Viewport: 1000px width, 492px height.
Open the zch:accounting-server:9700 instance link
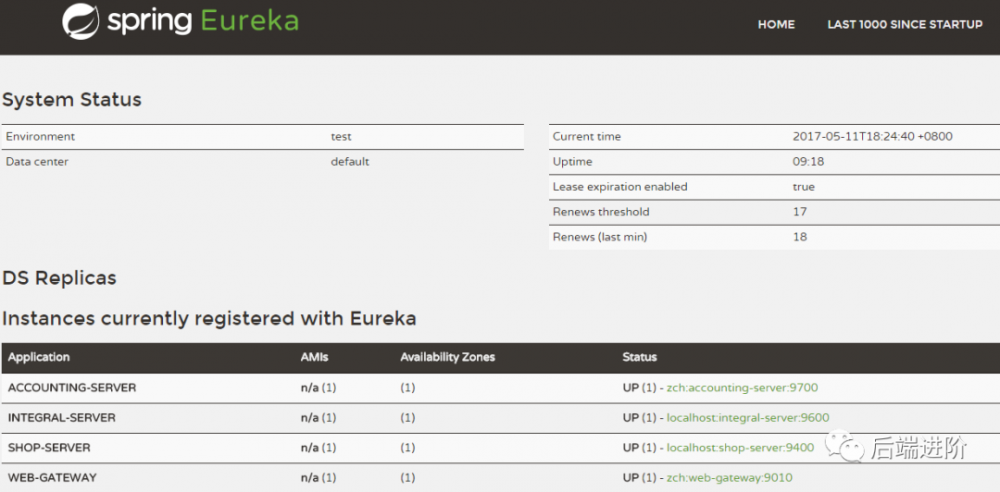[x=742, y=387]
